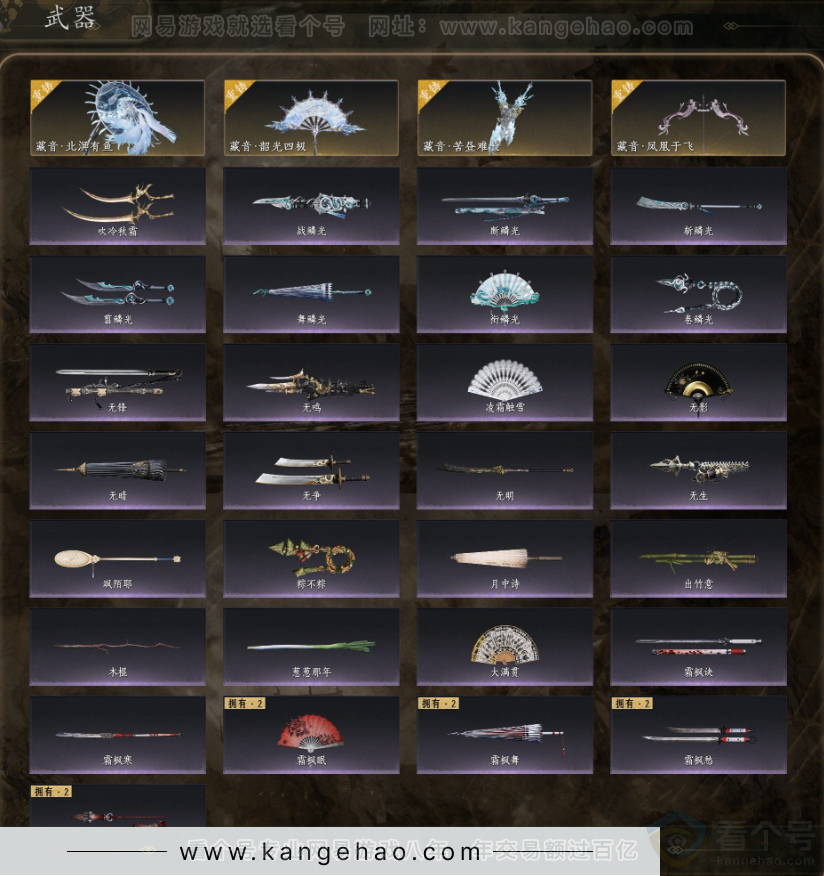
Task: Click the www.kangehao.com link at bottom
Action: pos(330,852)
